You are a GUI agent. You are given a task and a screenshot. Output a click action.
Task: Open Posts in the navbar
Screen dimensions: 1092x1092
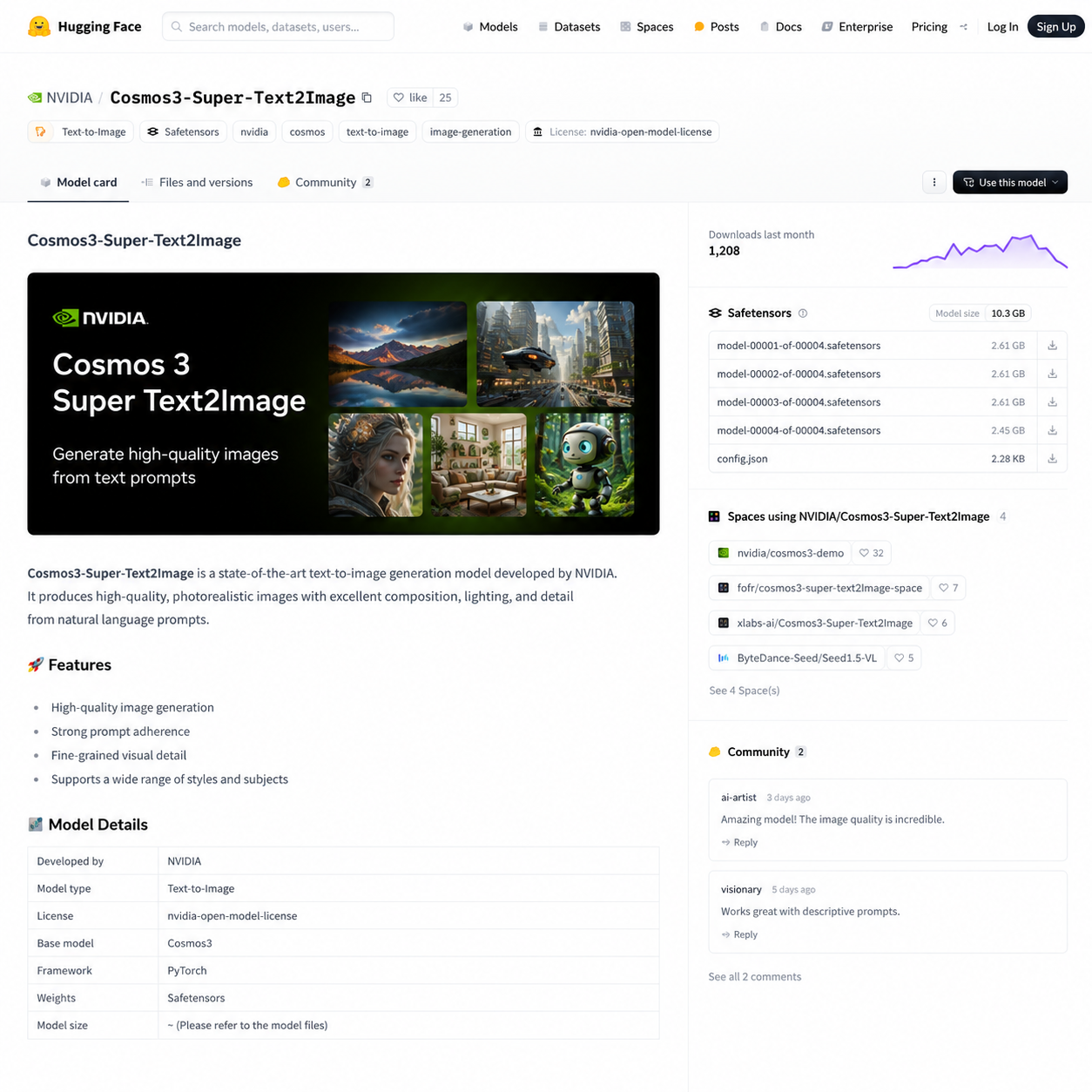[x=717, y=27]
